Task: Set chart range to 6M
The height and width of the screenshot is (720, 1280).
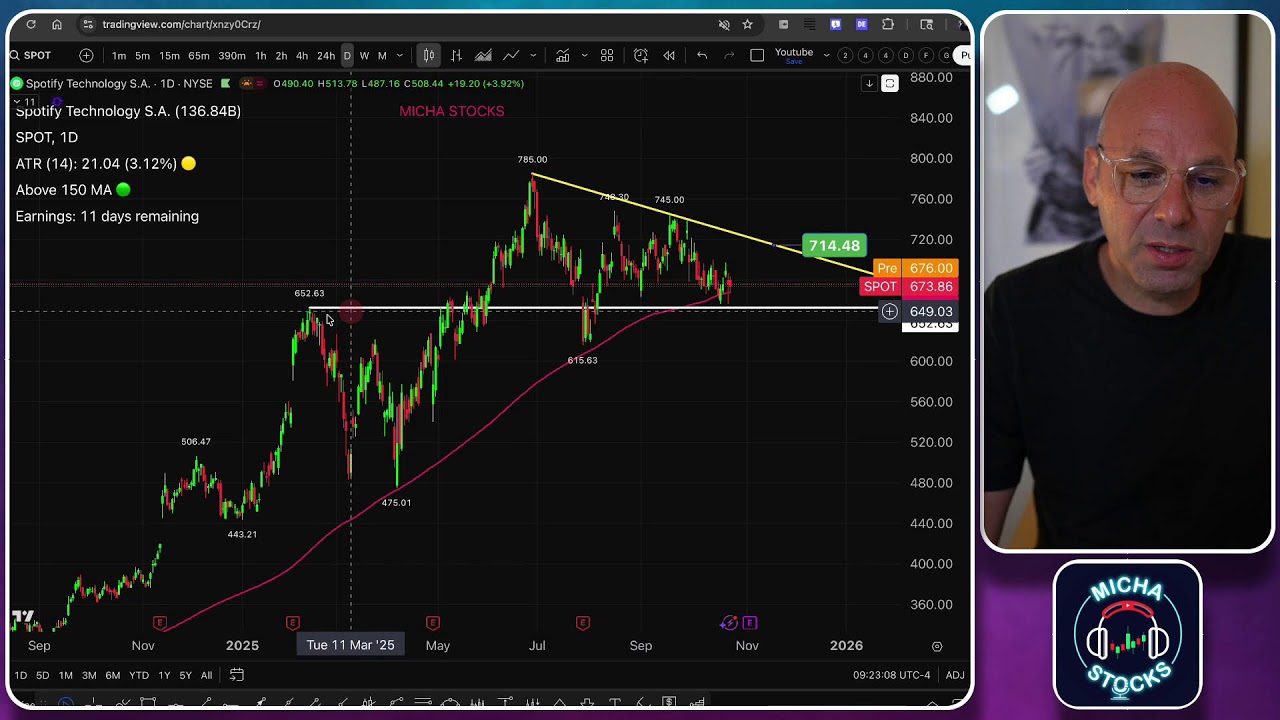Action: coord(113,676)
